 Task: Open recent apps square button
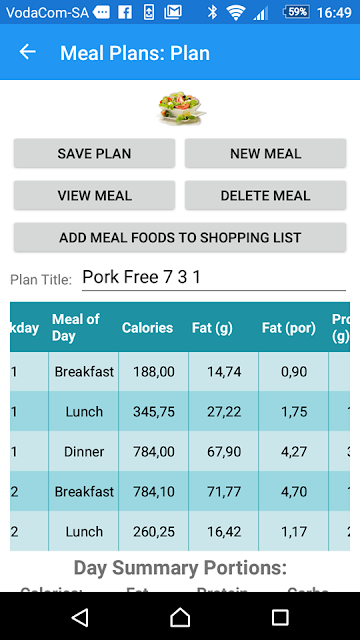click(280, 617)
